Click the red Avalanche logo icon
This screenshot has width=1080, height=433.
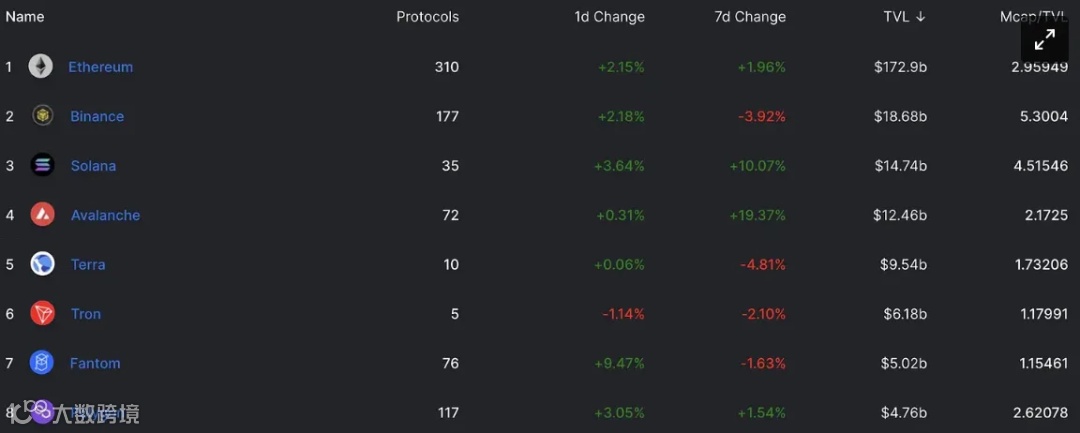click(x=42, y=215)
